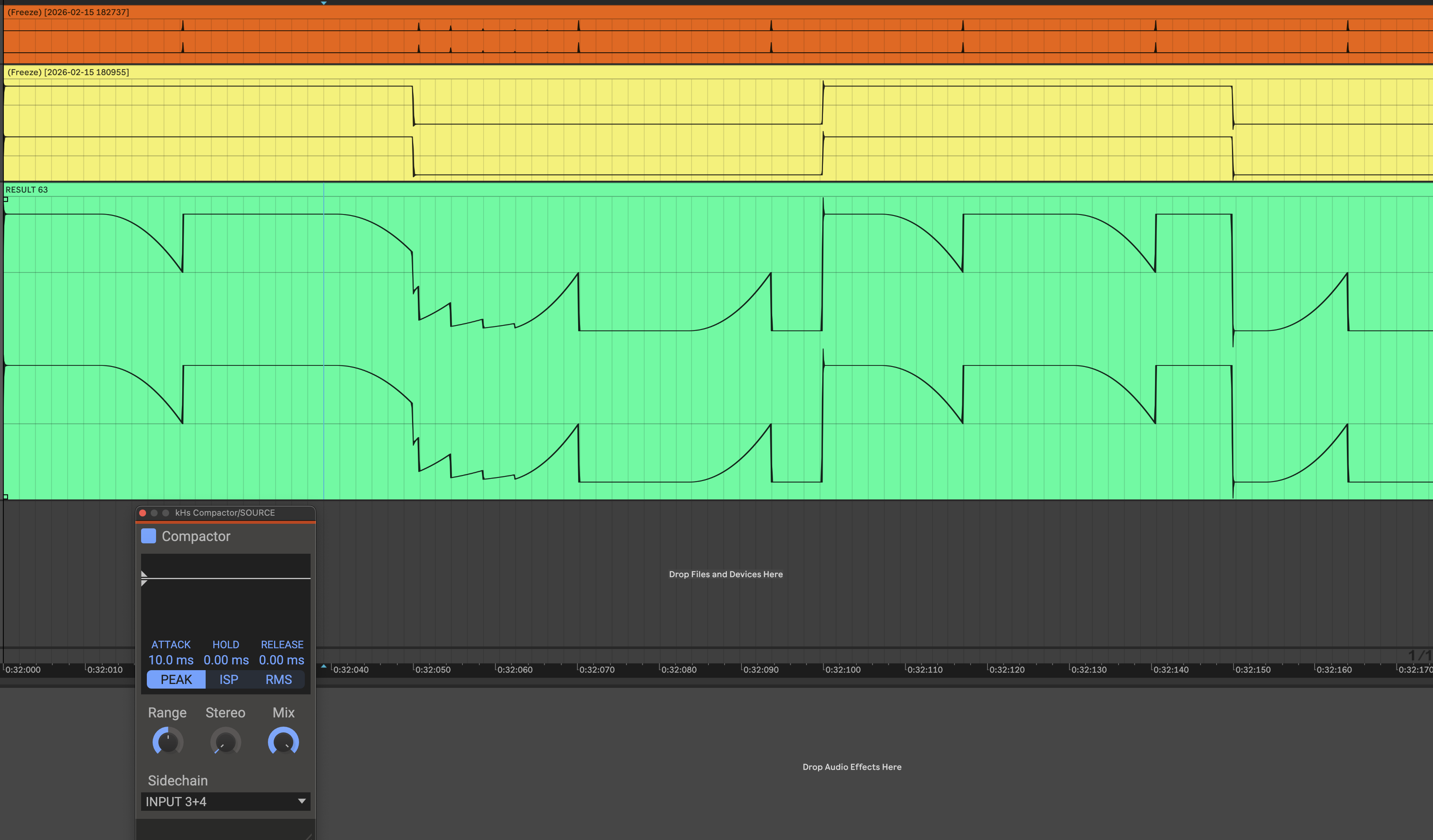Switch detection mode to ISP
The height and width of the screenshot is (840, 1433).
pos(229,679)
